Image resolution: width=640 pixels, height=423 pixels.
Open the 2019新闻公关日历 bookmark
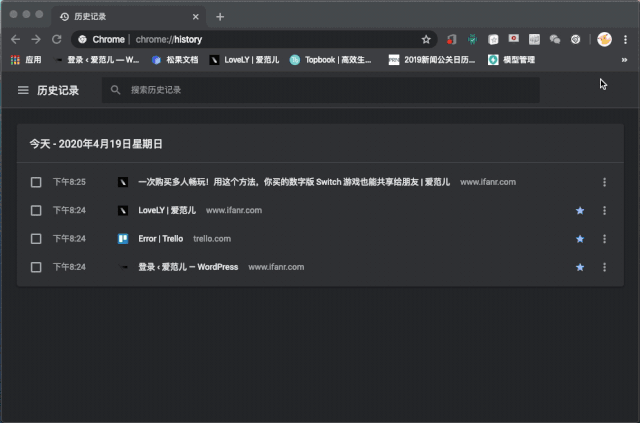[432, 60]
